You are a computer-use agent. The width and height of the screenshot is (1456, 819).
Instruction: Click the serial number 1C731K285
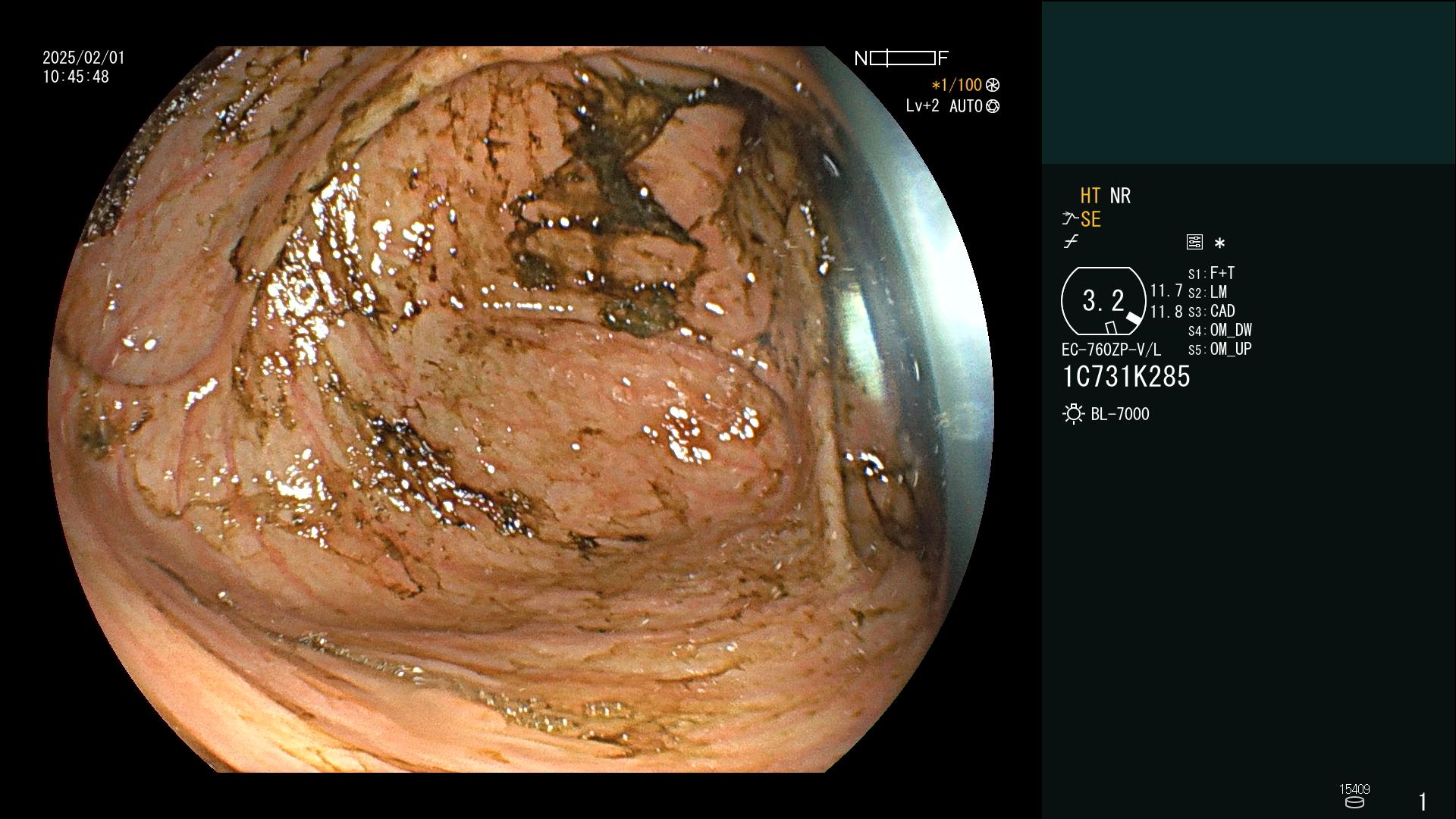point(1126,377)
